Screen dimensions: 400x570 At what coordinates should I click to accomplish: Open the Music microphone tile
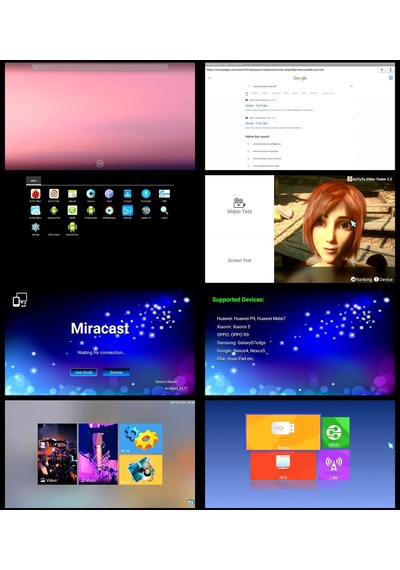point(98,454)
